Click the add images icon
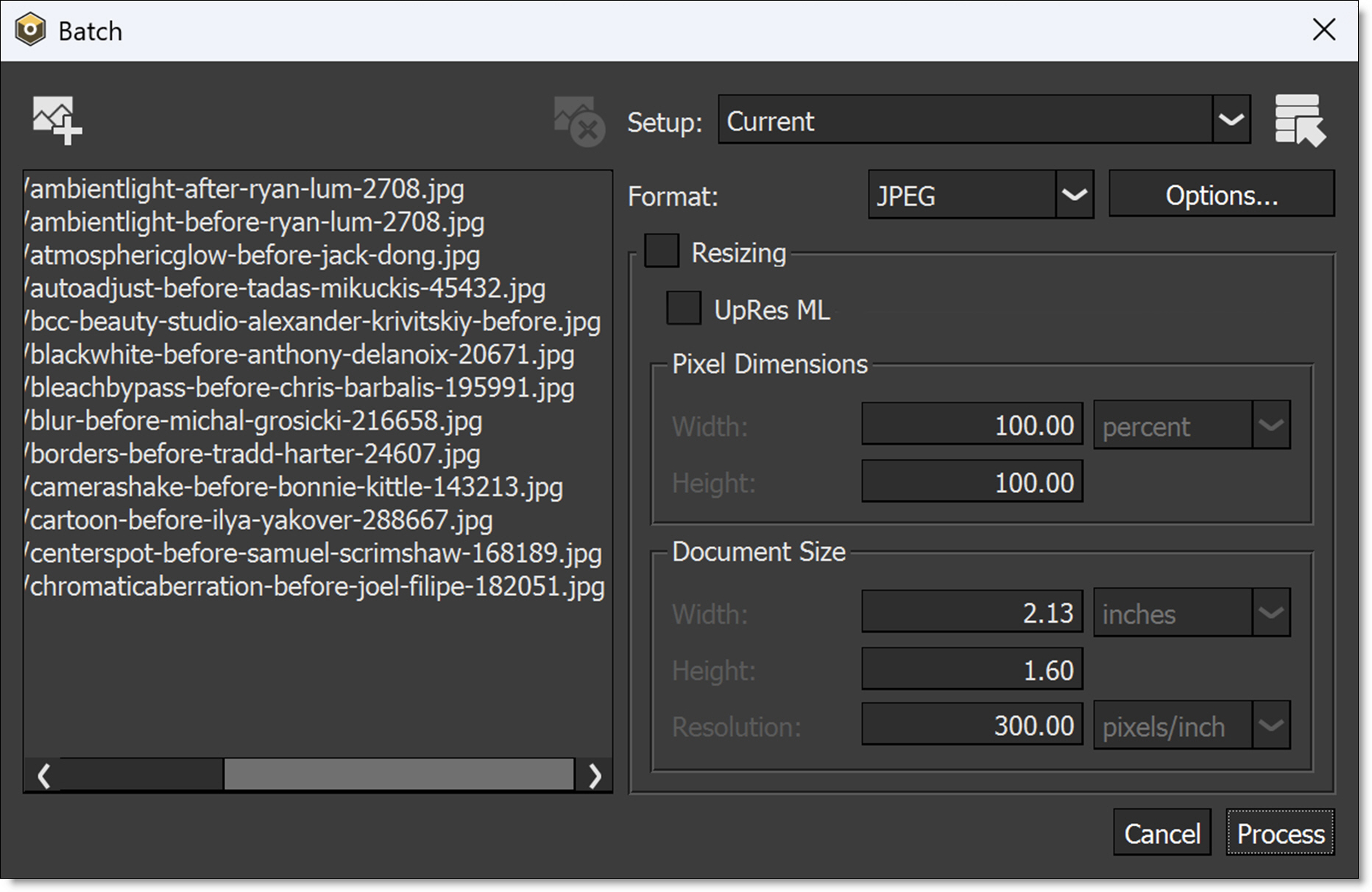 [x=57, y=120]
